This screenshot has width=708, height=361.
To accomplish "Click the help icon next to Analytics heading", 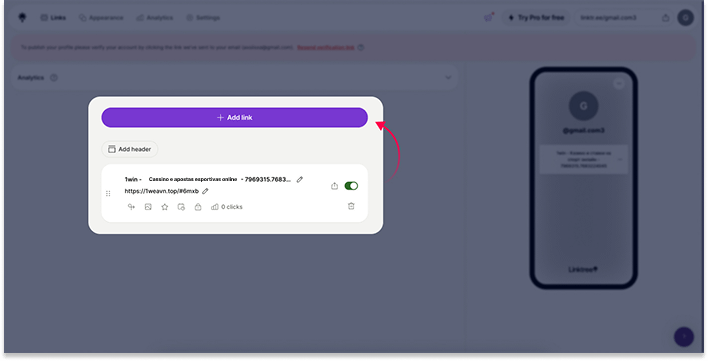I will coord(54,78).
